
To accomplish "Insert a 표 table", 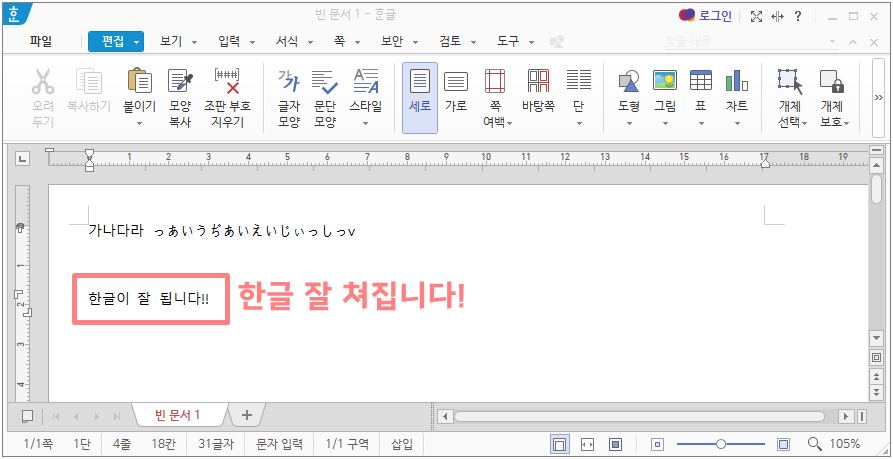I will pyautogui.click(x=701, y=81).
